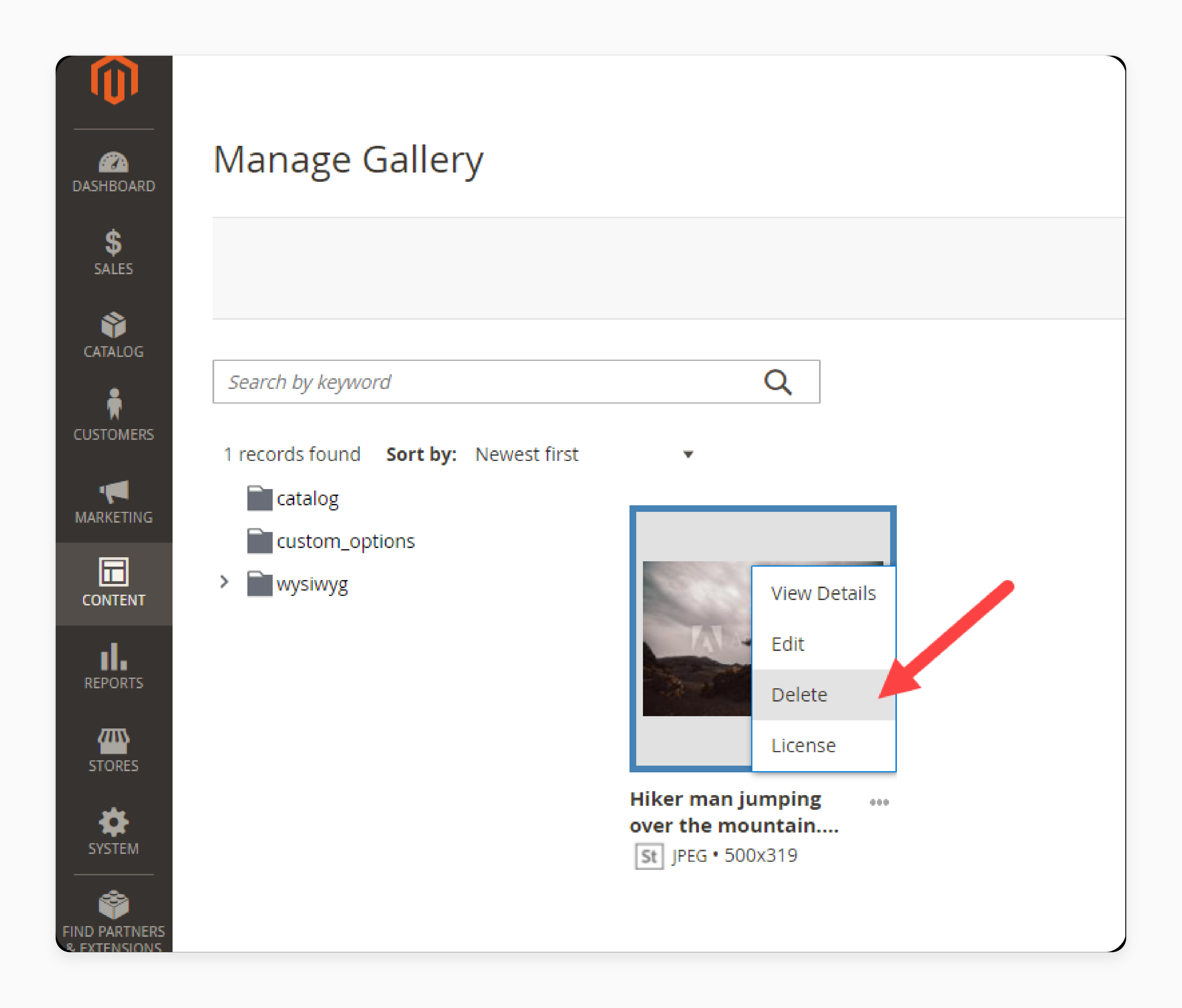This screenshot has width=1182, height=1008.
Task: Click the 1 records found text
Action: click(x=292, y=455)
